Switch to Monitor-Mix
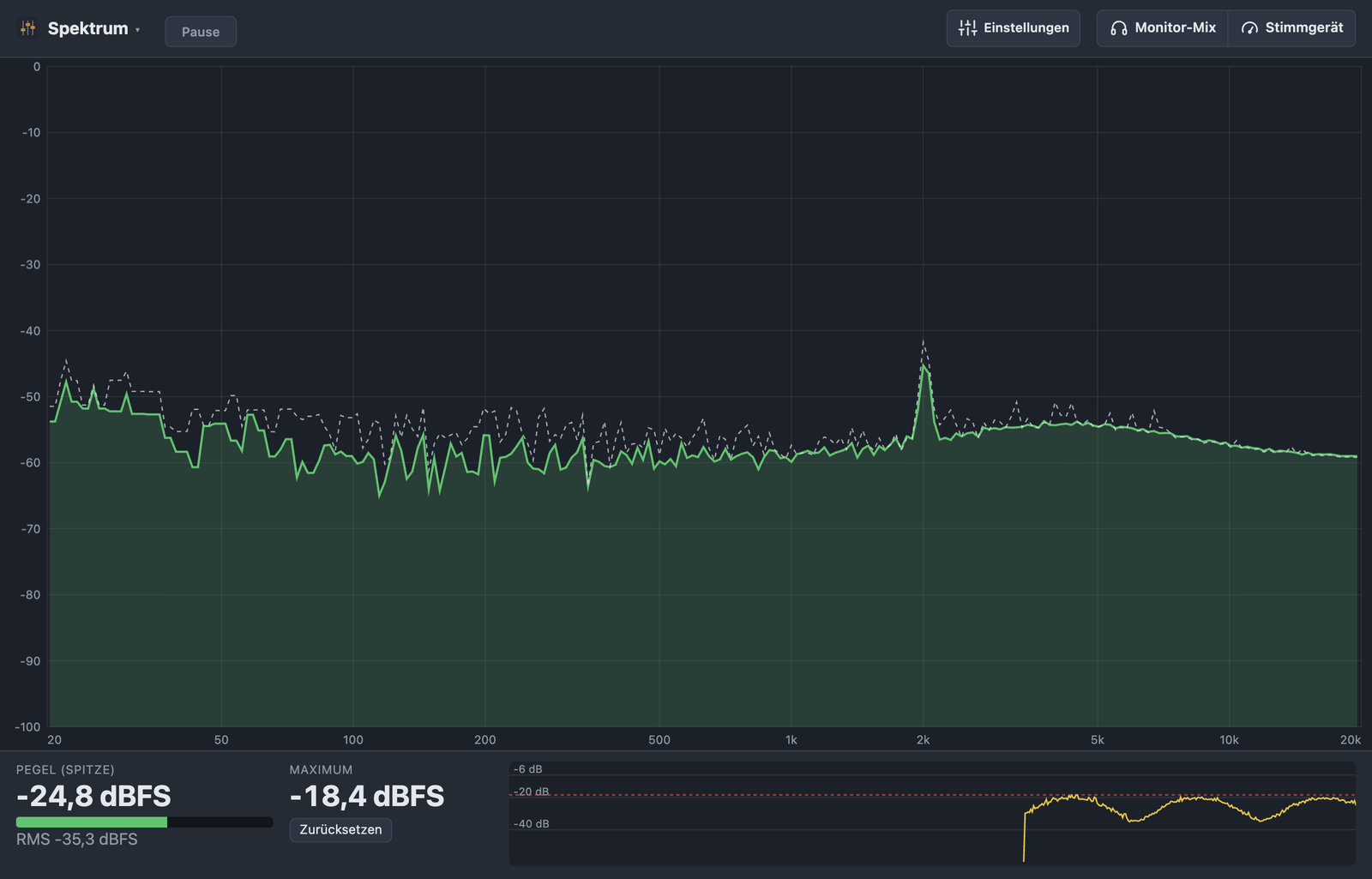The image size is (1372, 879). (1163, 28)
